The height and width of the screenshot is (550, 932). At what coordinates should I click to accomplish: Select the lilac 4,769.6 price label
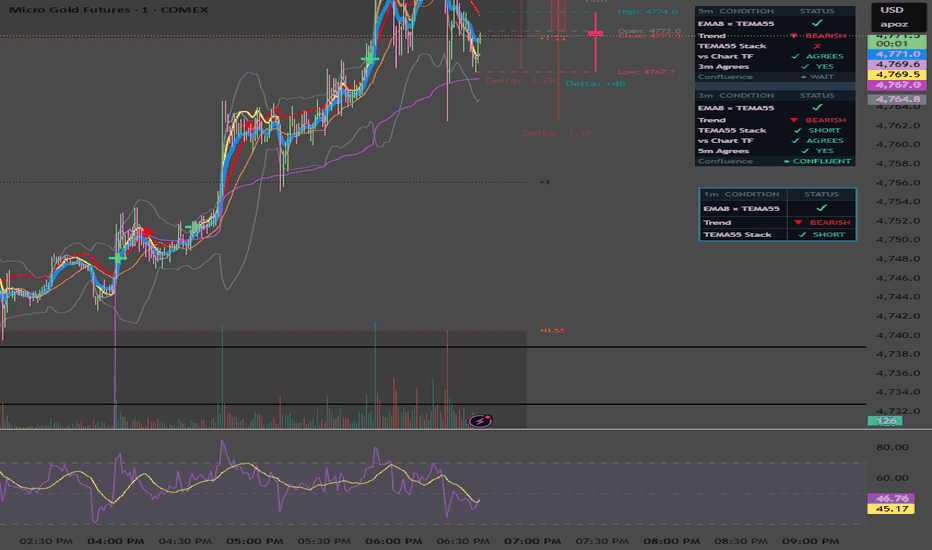[897, 64]
